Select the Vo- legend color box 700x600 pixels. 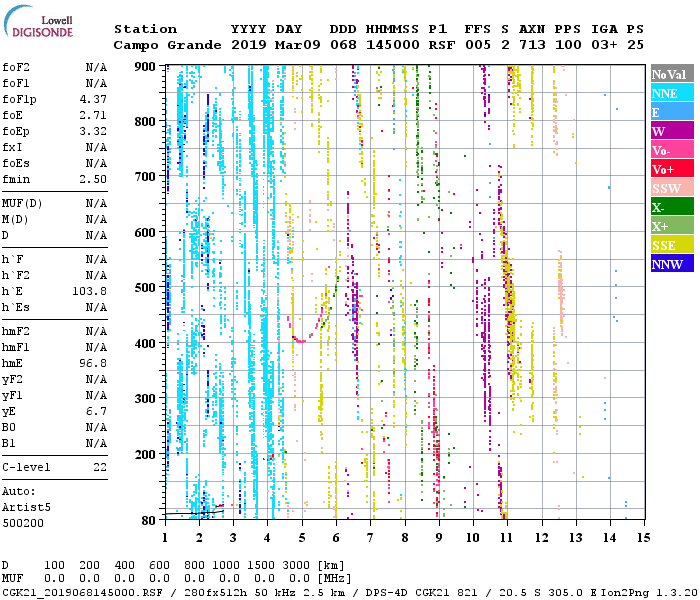(x=672, y=150)
